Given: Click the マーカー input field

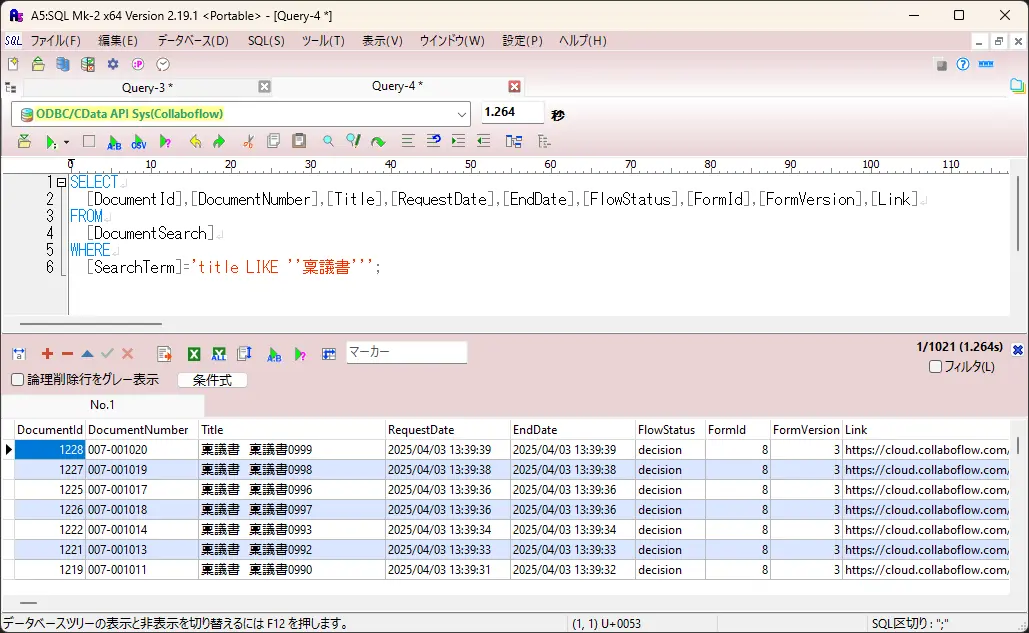Looking at the screenshot, I should click(x=406, y=352).
